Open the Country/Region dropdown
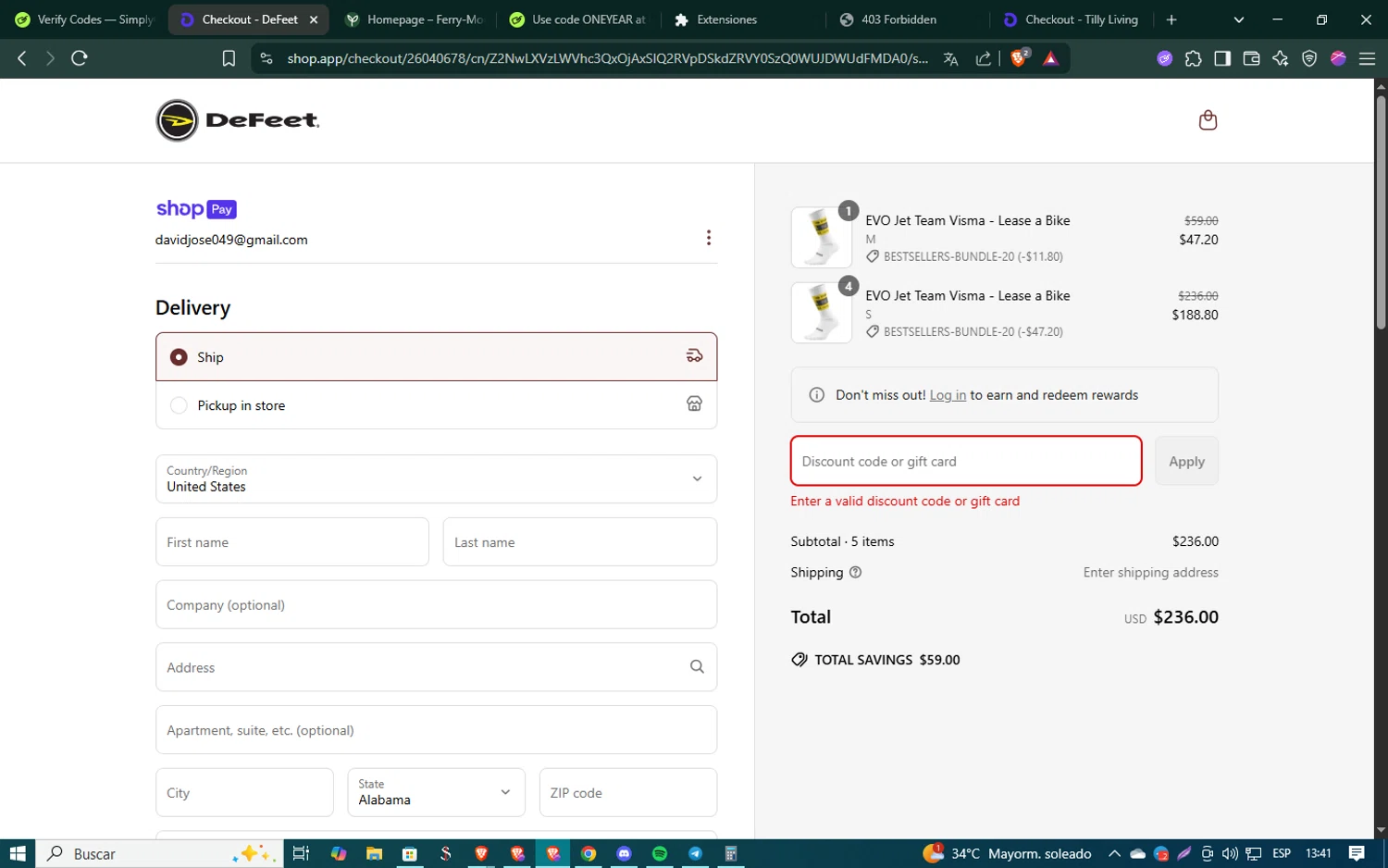 pyautogui.click(x=436, y=478)
